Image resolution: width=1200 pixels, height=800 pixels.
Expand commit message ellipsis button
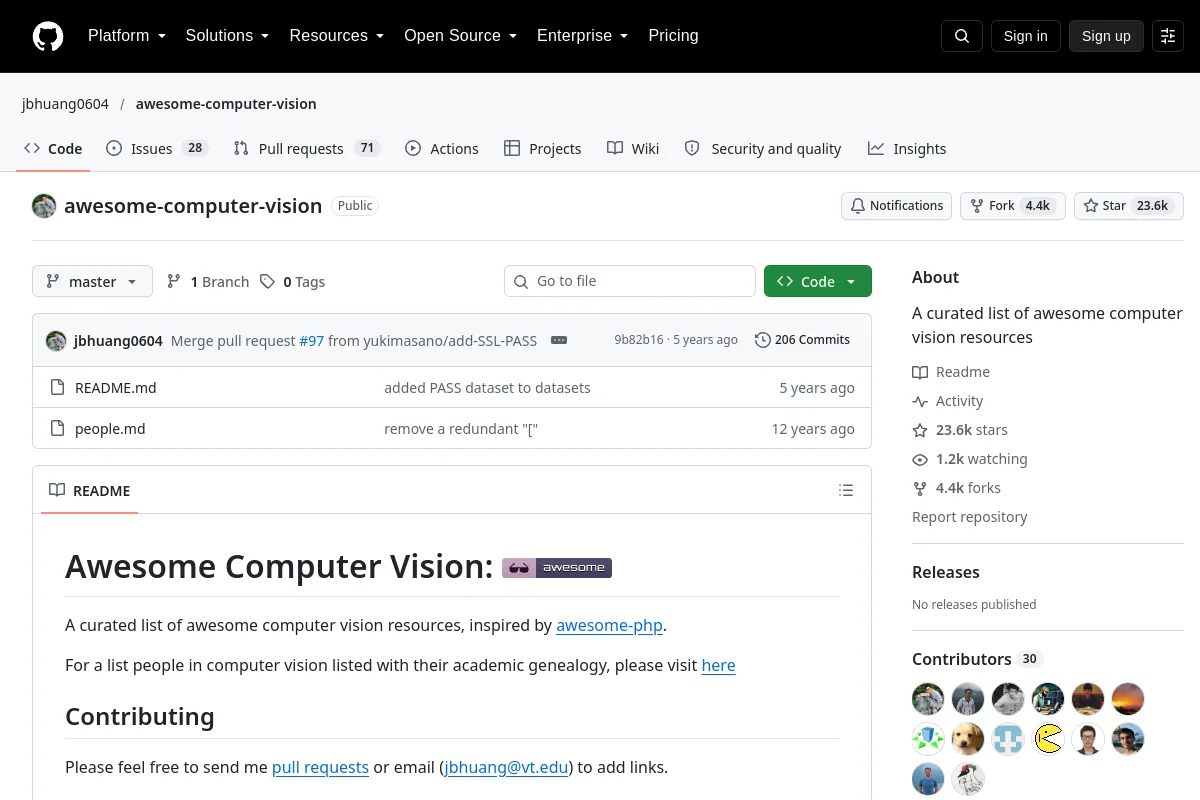pyautogui.click(x=559, y=340)
